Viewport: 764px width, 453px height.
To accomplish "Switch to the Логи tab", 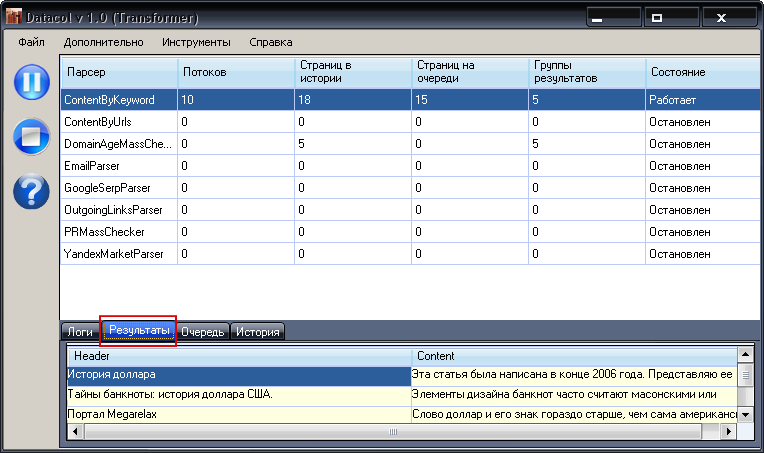I will (80, 332).
